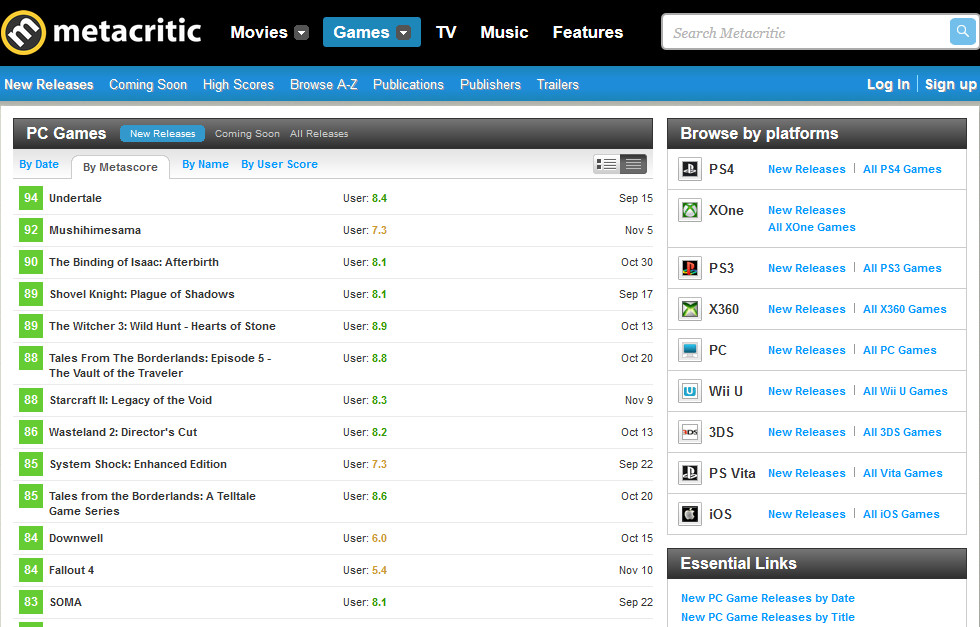Click the search magnifier button
The width and height of the screenshot is (980, 627).
(962, 32)
